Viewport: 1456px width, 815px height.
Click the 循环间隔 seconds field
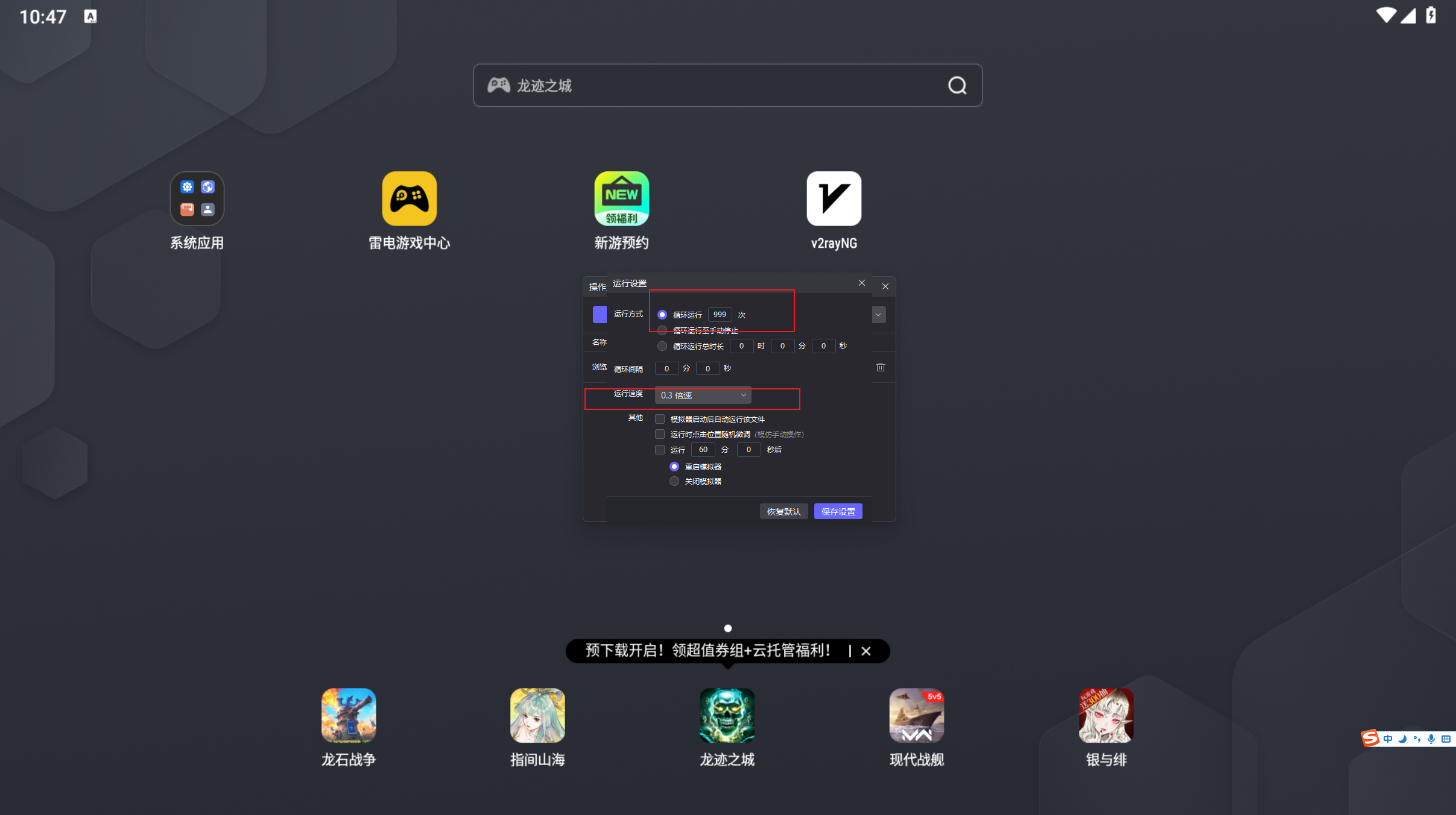coord(708,368)
